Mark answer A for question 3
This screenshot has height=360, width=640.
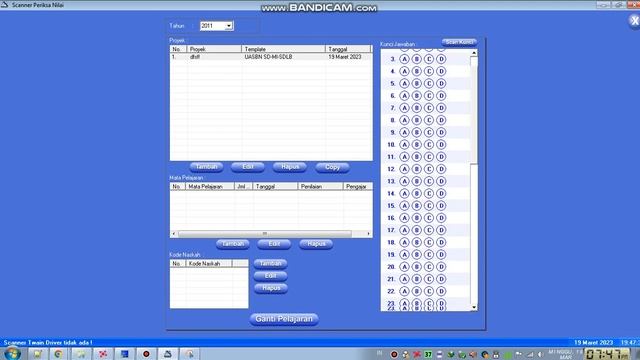[404, 59]
